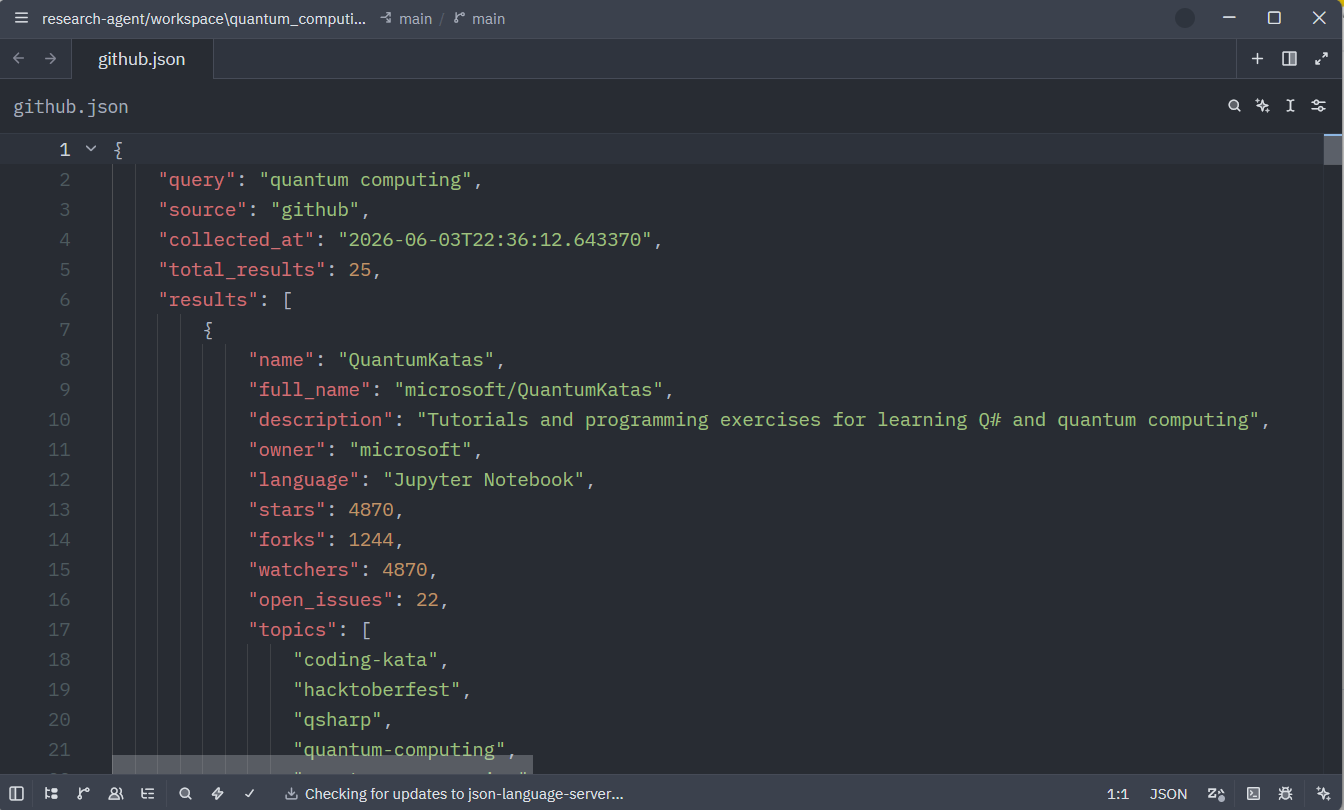Click the timestamp "2026-06-03T22:36:12.643370"
Image resolution: width=1344 pixels, height=810 pixels.
pyautogui.click(x=495, y=240)
